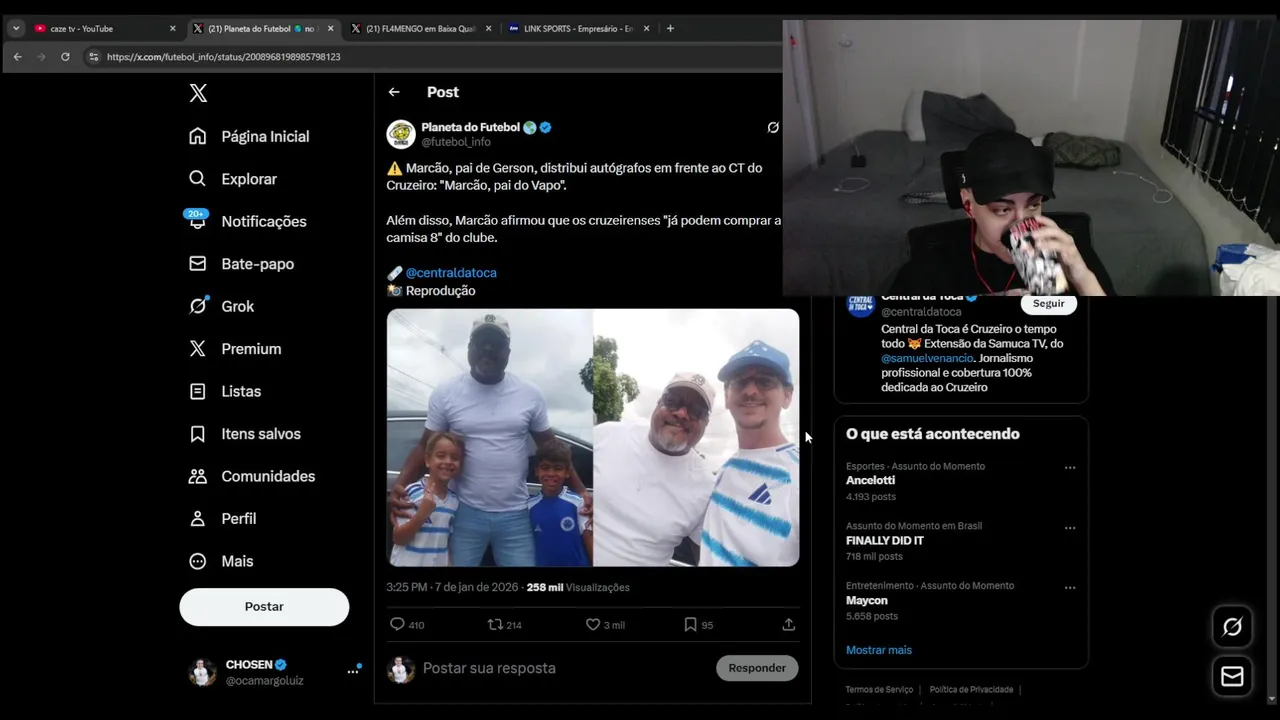This screenshot has width=1280, height=720.
Task: Open Comunidades people icon
Action: [198, 476]
